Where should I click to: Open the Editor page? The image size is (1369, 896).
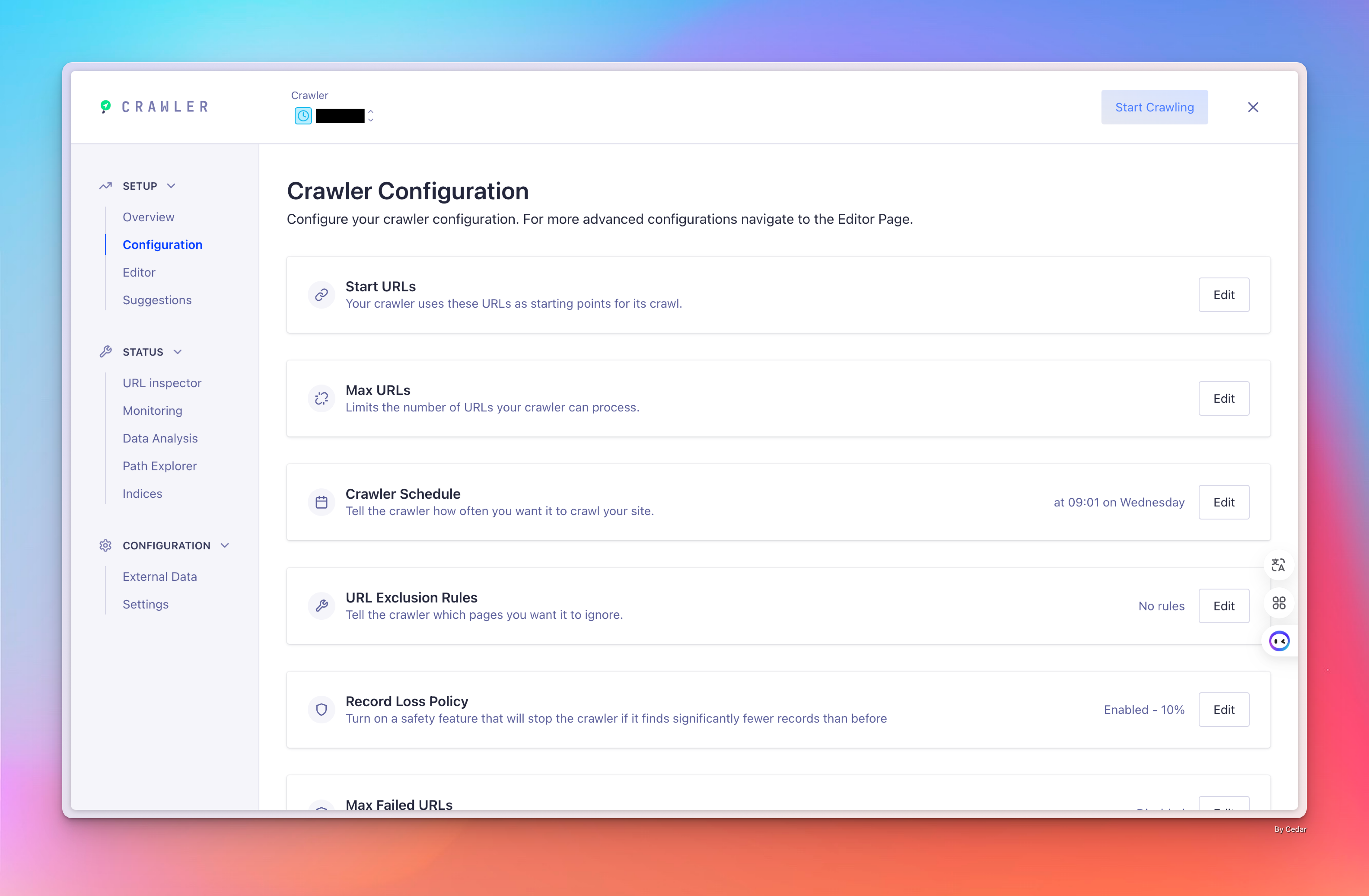pos(139,272)
